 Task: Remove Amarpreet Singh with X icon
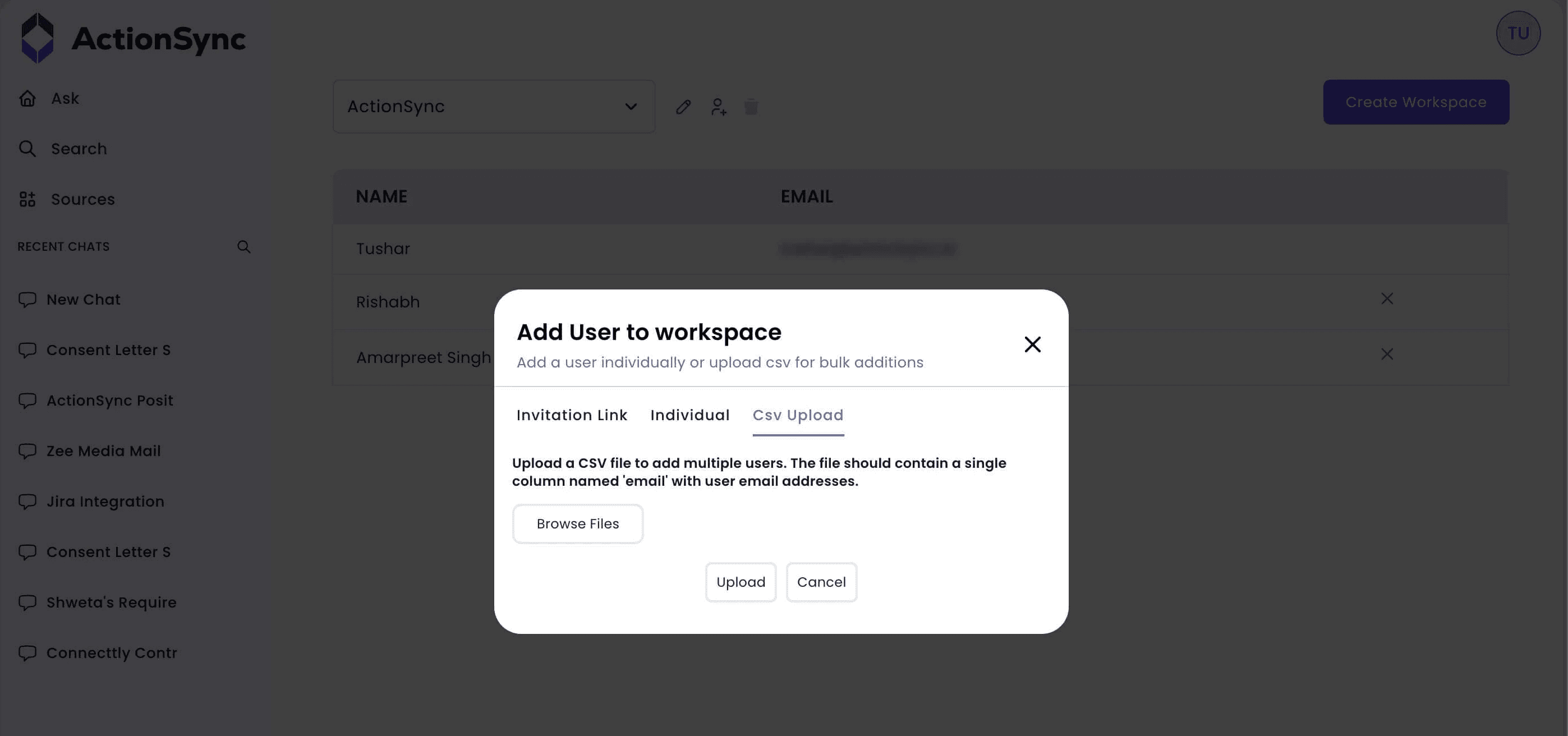point(1387,353)
